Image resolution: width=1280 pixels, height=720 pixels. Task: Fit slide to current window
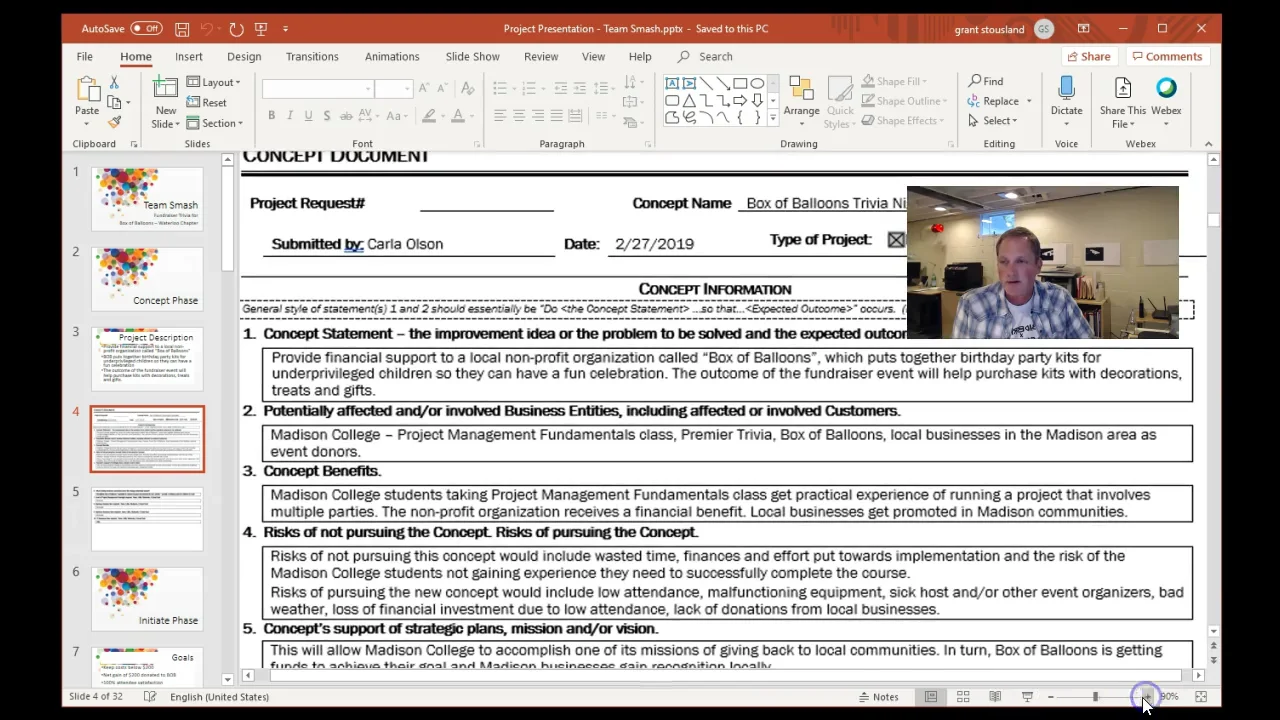click(x=1201, y=697)
